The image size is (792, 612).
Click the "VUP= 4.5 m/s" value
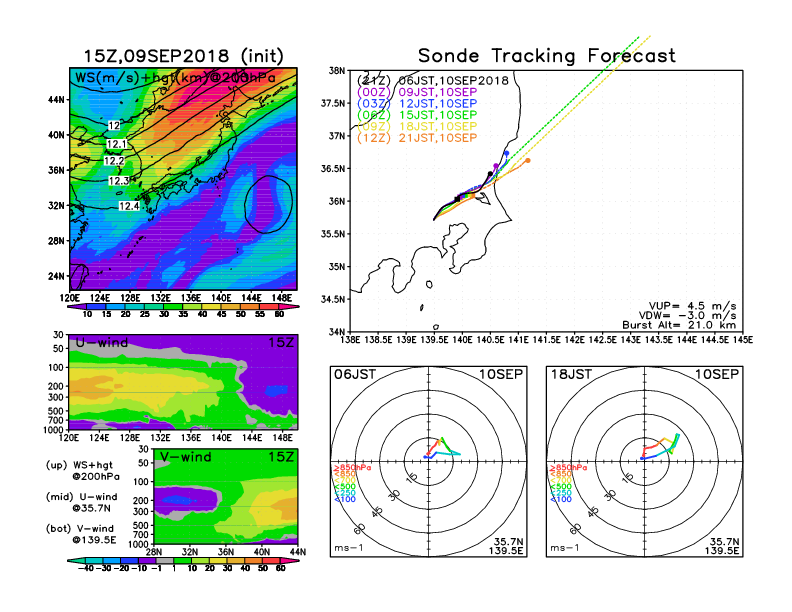tap(692, 306)
